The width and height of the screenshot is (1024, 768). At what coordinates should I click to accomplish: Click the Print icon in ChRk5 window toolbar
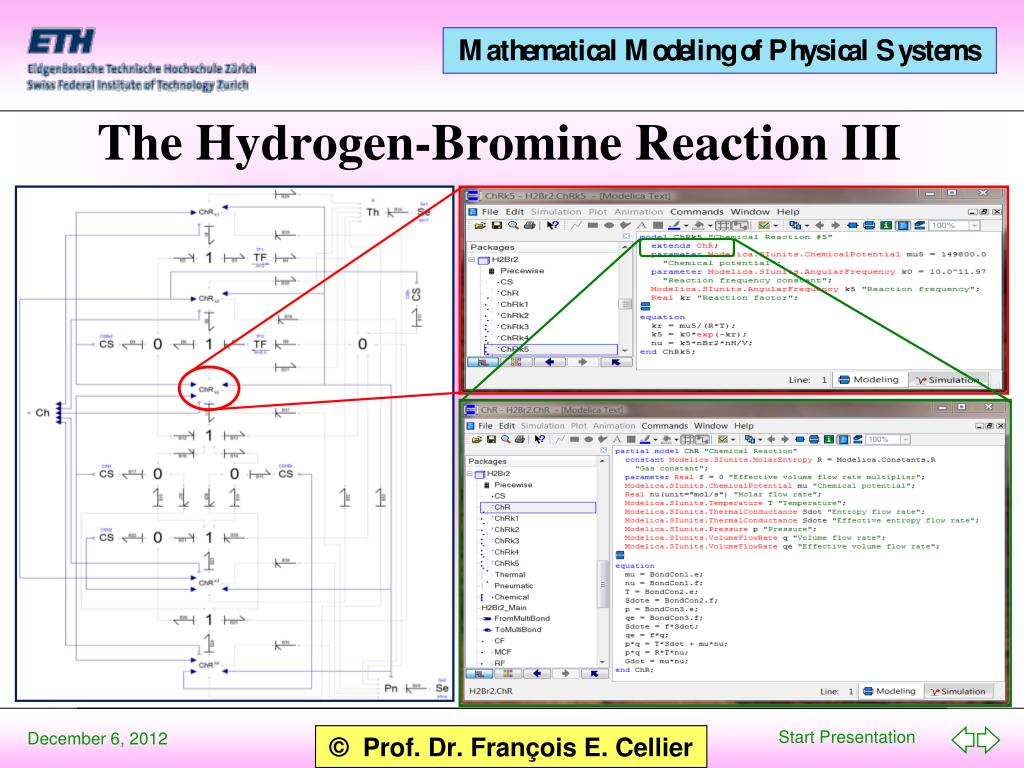530,225
